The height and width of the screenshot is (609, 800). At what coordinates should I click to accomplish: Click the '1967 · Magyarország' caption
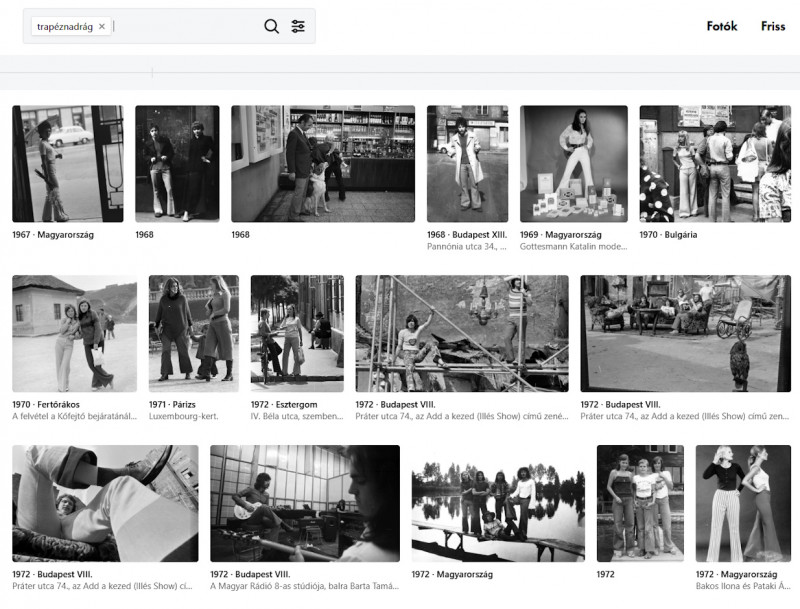tap(53, 235)
